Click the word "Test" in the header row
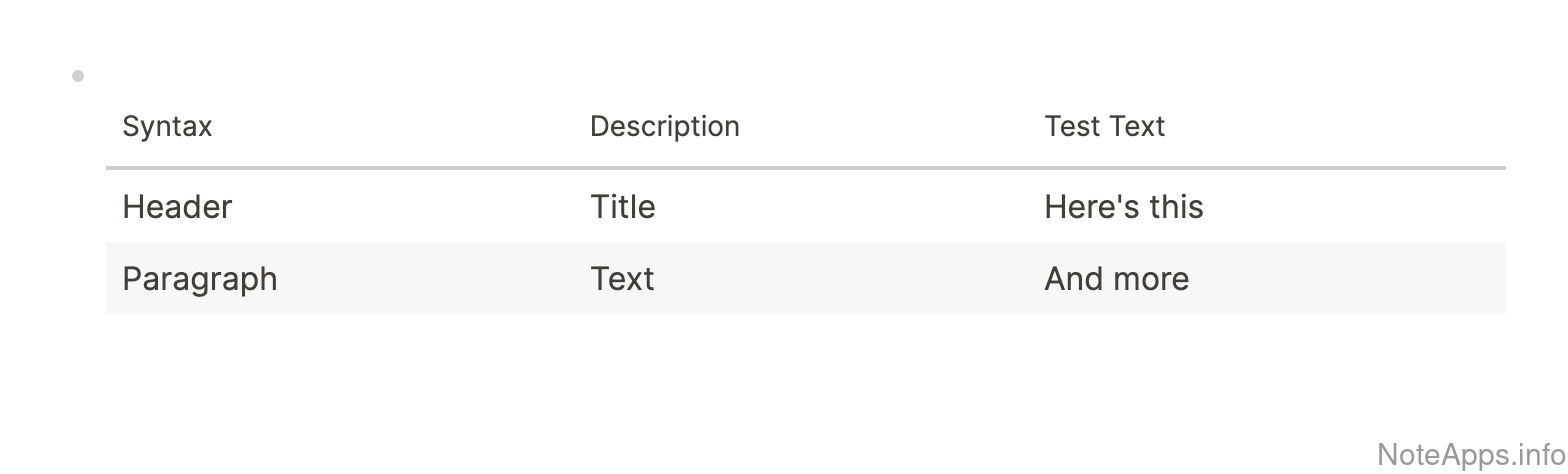Screen dimensions: 1568x474 [x=1071, y=127]
